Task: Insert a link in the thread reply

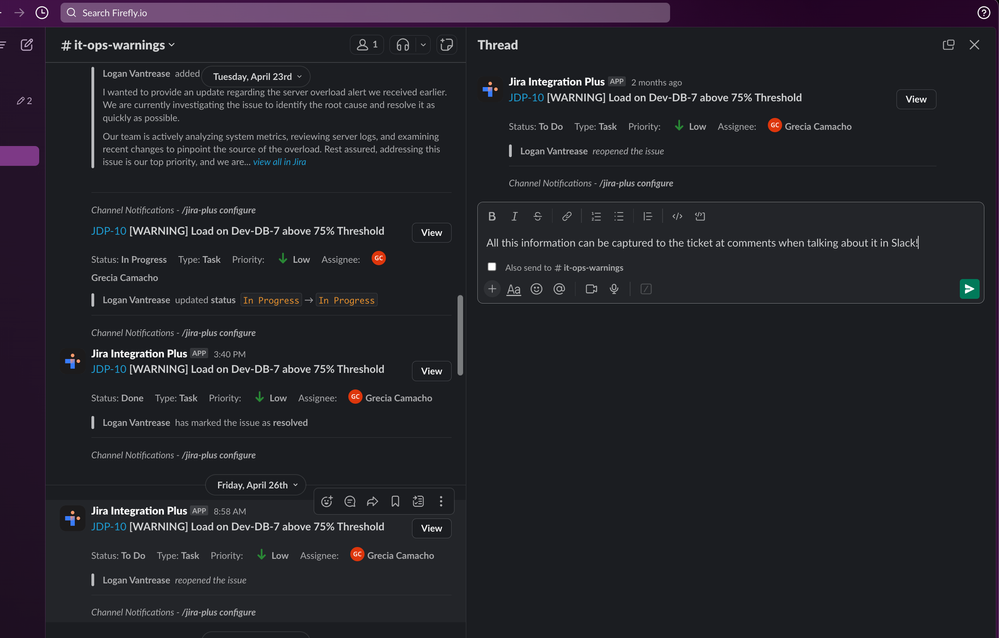Action: (567, 216)
